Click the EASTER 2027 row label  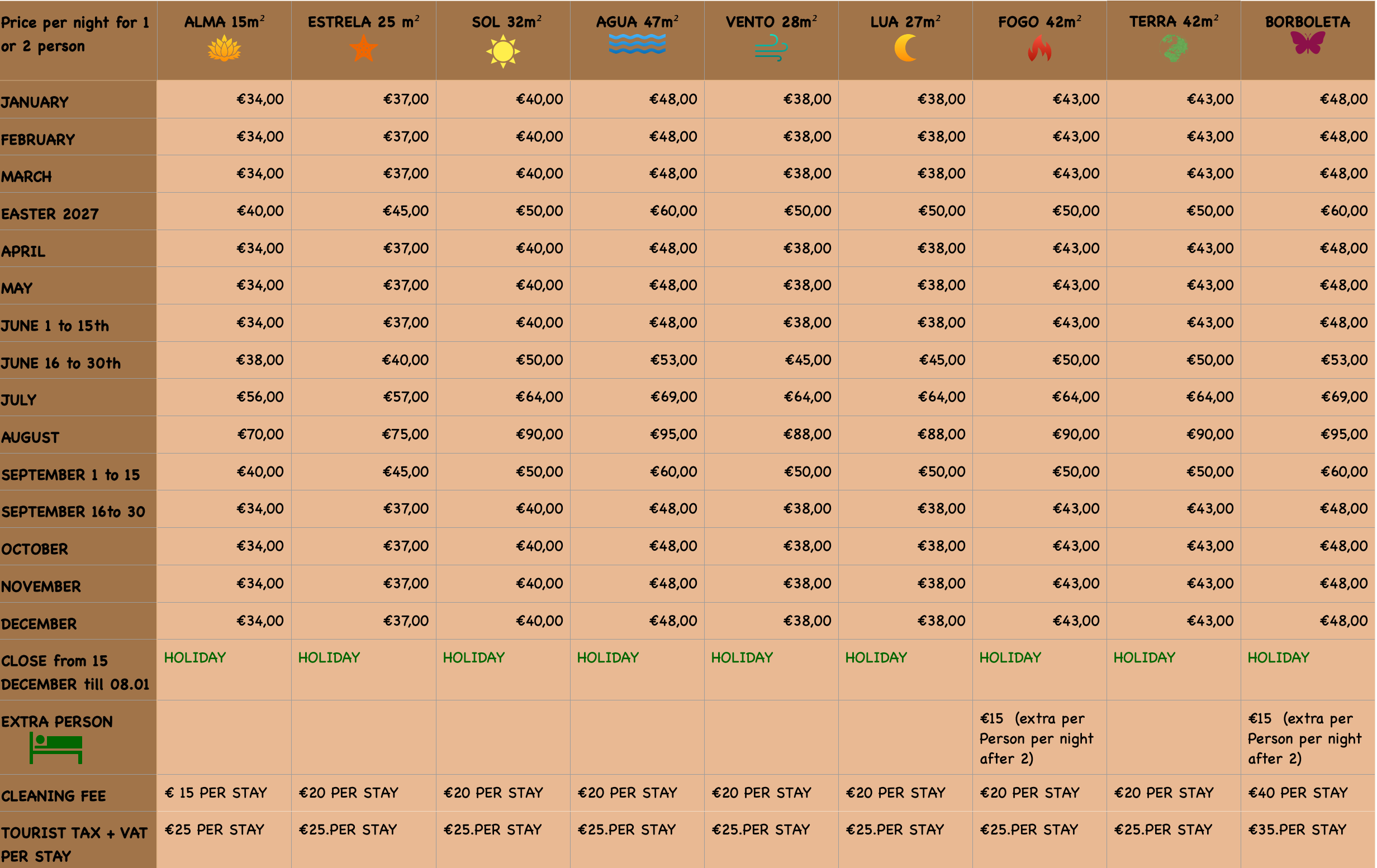click(50, 214)
